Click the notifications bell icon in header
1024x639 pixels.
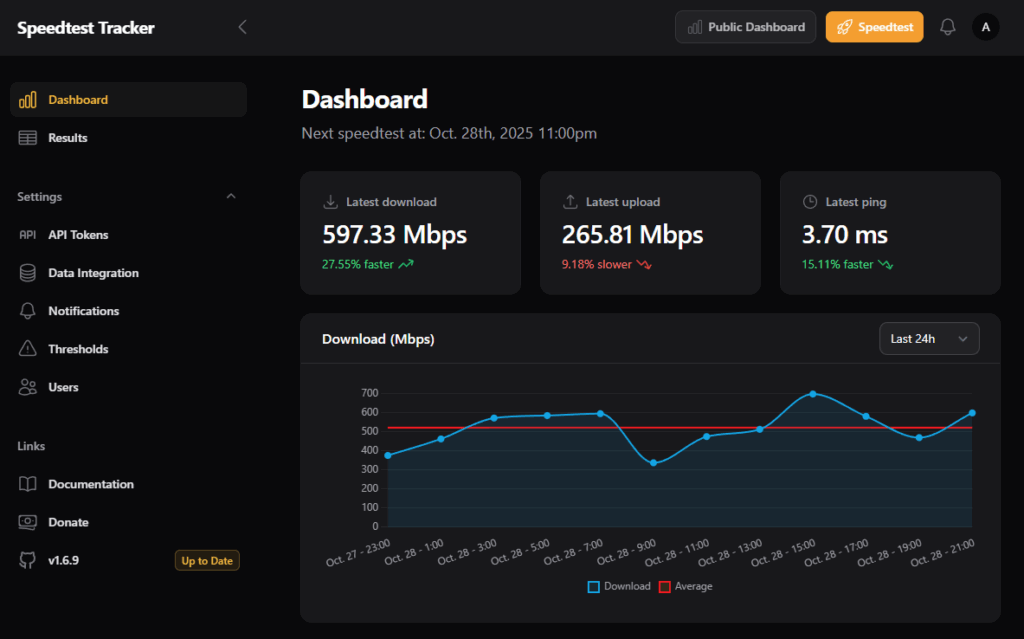[948, 28]
